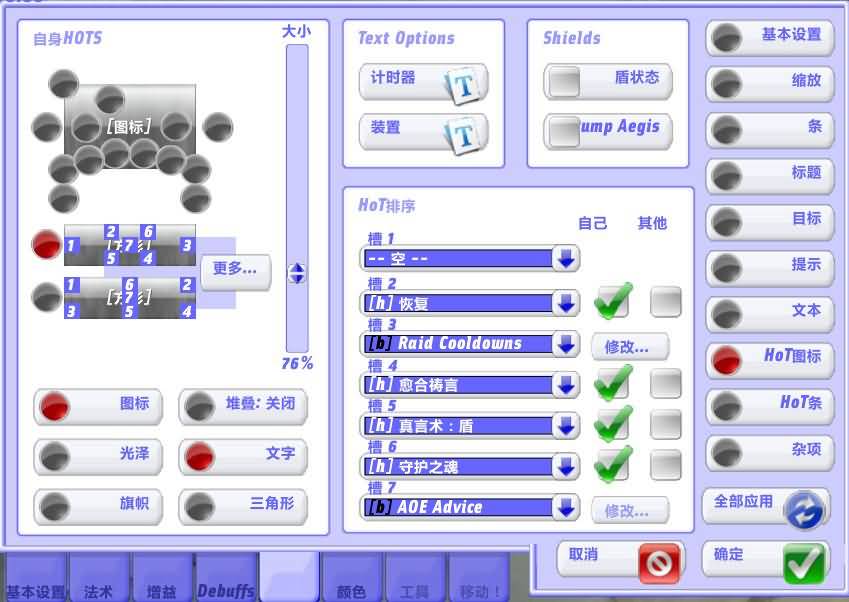Enable the 光泽 option
The image size is (849, 602).
coord(98,456)
